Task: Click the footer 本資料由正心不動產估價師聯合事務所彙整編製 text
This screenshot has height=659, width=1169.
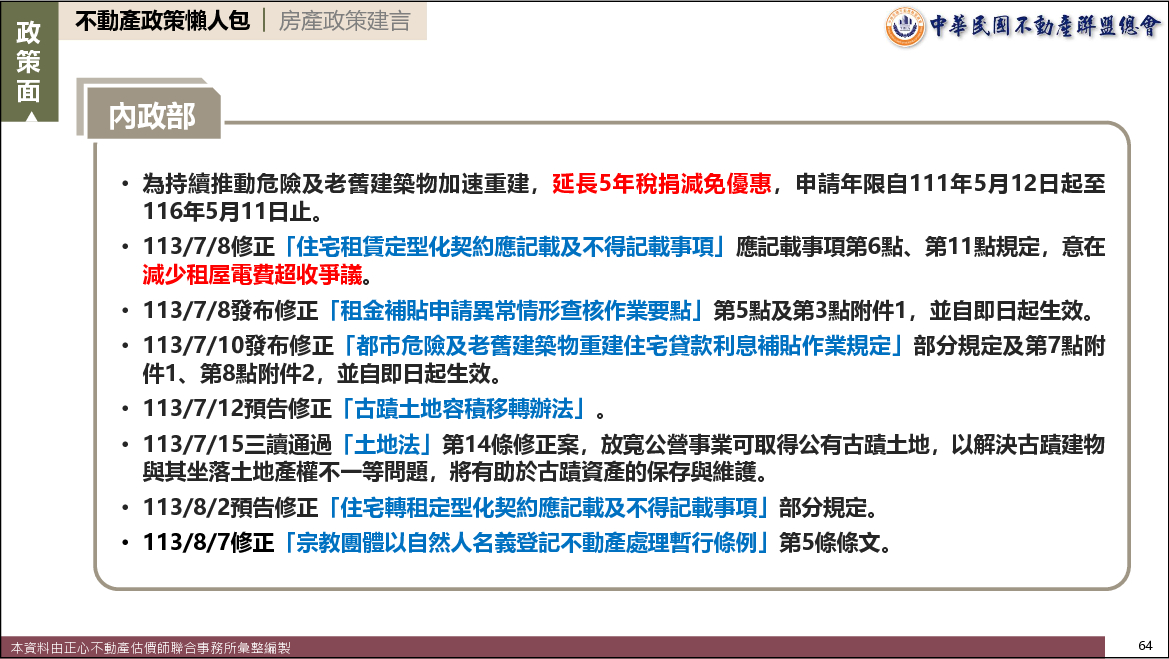Action: 151,648
